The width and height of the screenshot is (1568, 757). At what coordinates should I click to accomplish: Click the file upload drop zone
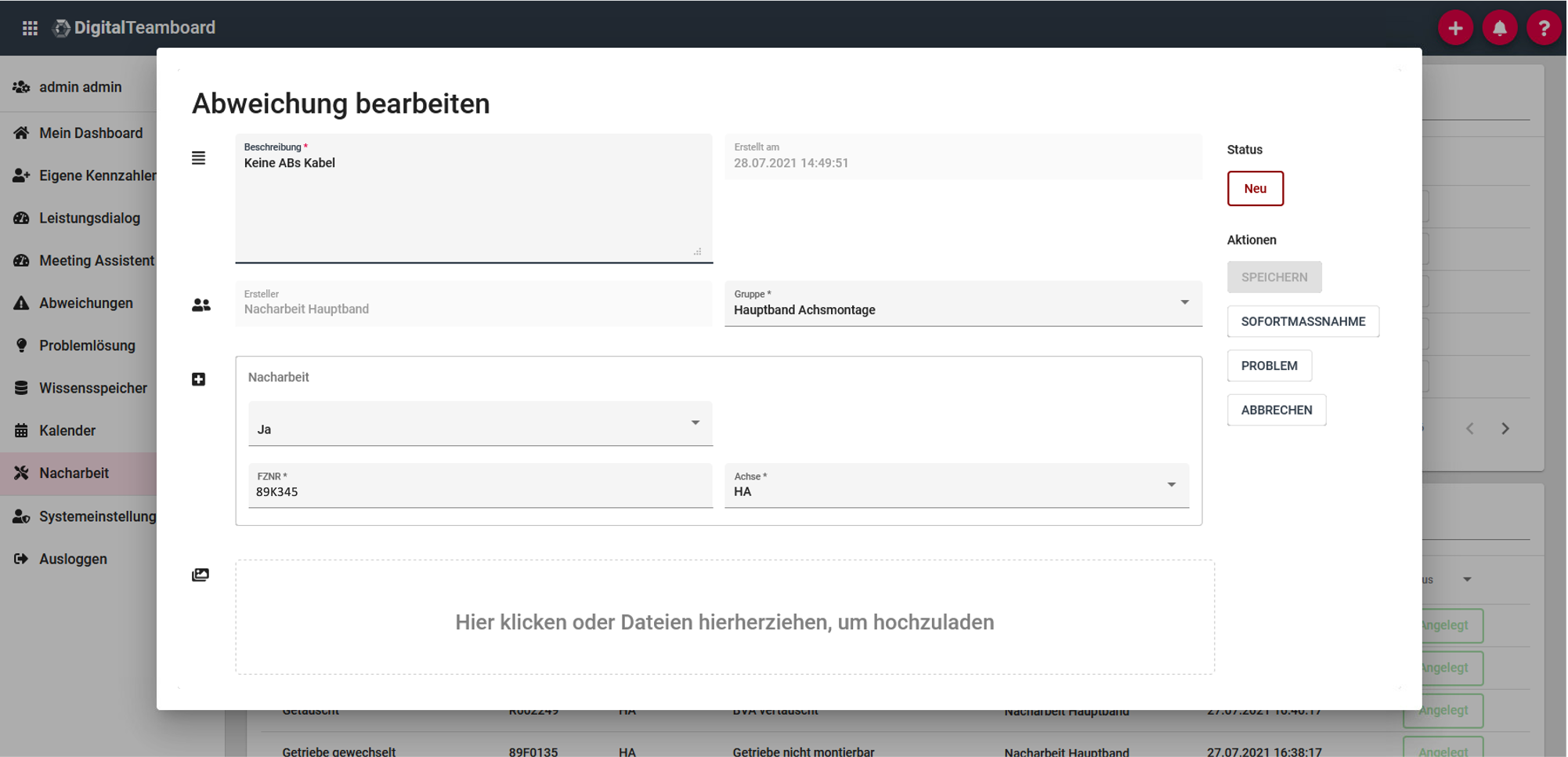[x=724, y=617]
